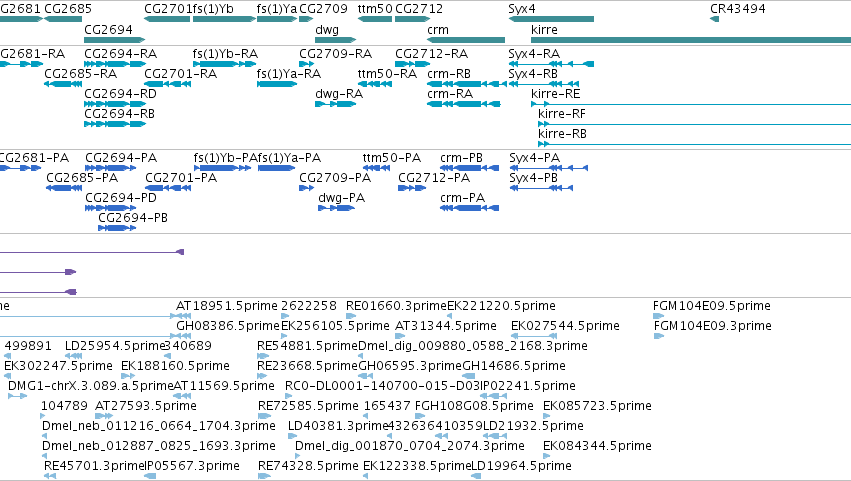Select transcript CG2701-RA
This screenshot has width=851, height=481.
pos(181,74)
